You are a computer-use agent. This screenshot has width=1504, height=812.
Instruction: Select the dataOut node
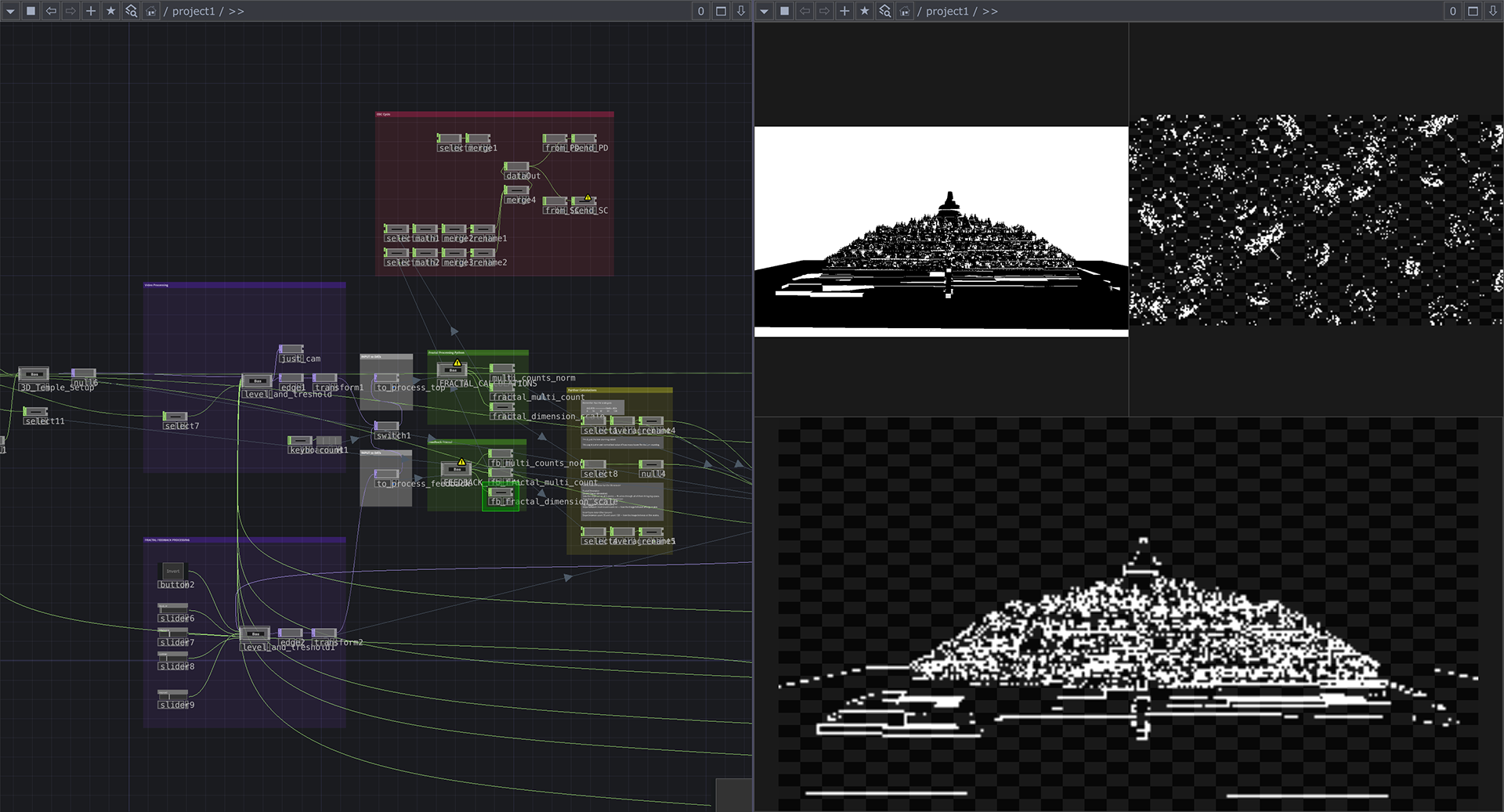click(x=516, y=167)
